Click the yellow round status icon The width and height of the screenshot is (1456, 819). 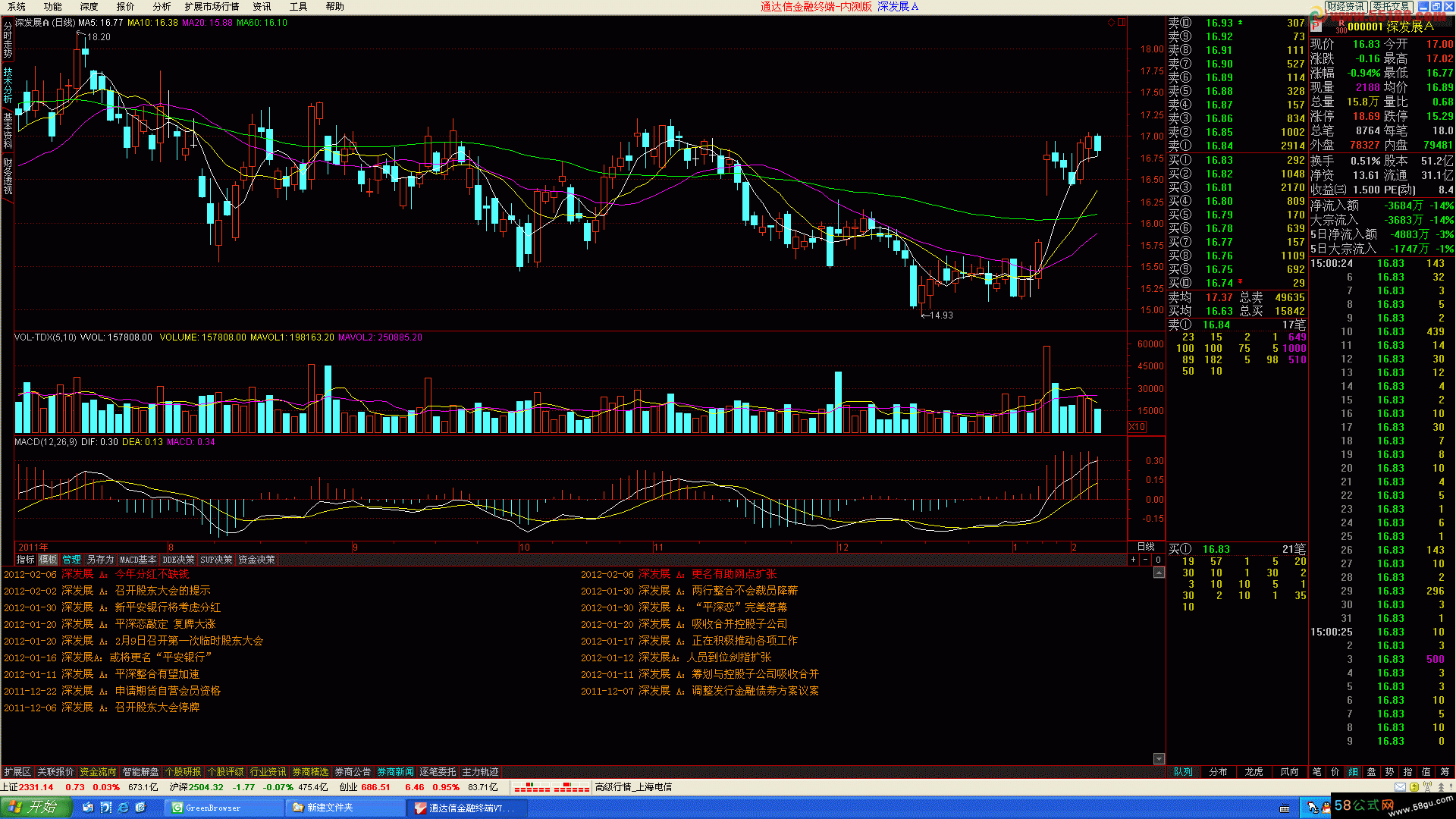[1414, 787]
